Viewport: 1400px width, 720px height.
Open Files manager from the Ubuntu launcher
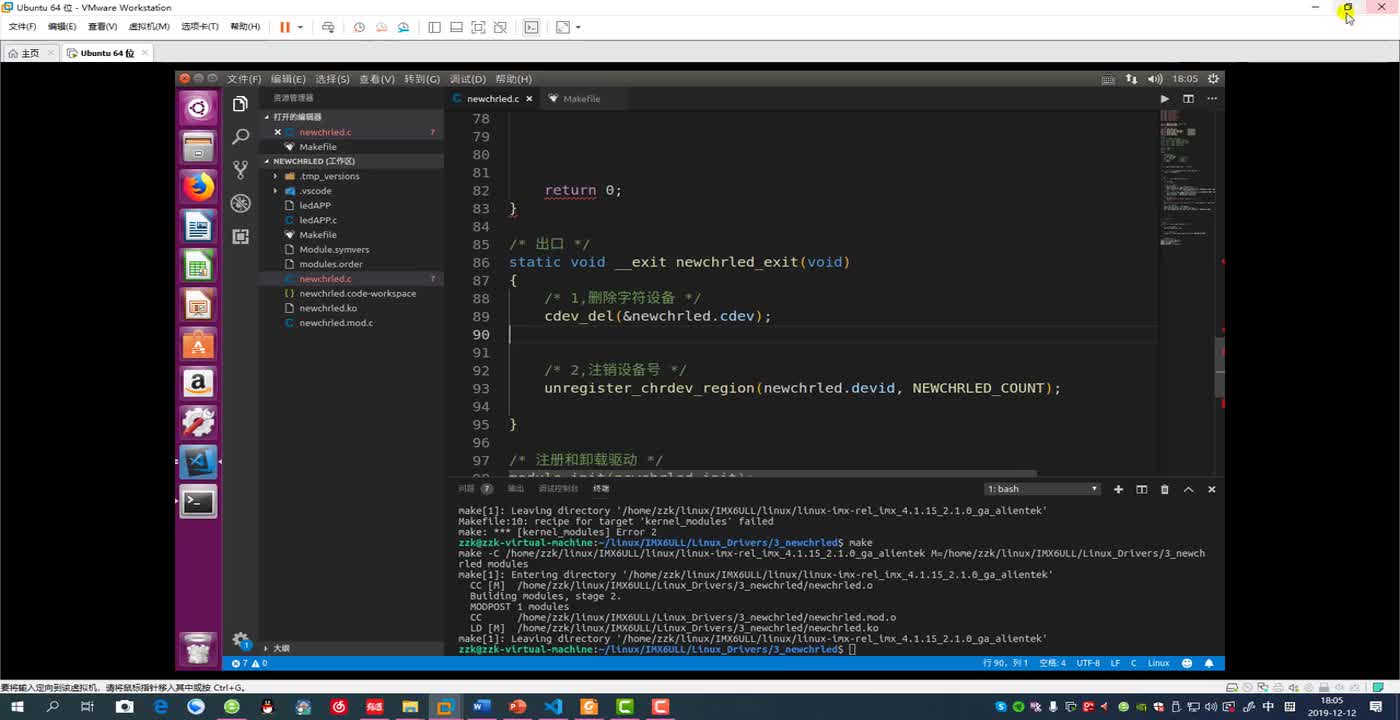(x=198, y=147)
